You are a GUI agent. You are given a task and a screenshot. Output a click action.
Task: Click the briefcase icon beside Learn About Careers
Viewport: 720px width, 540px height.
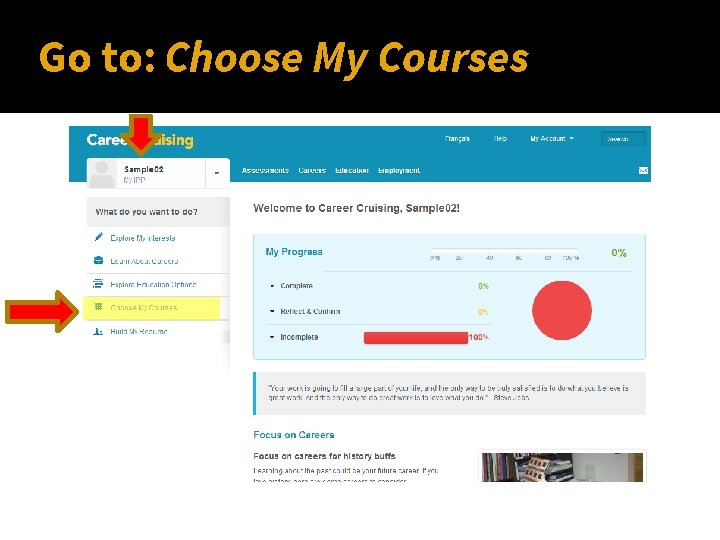click(x=98, y=260)
